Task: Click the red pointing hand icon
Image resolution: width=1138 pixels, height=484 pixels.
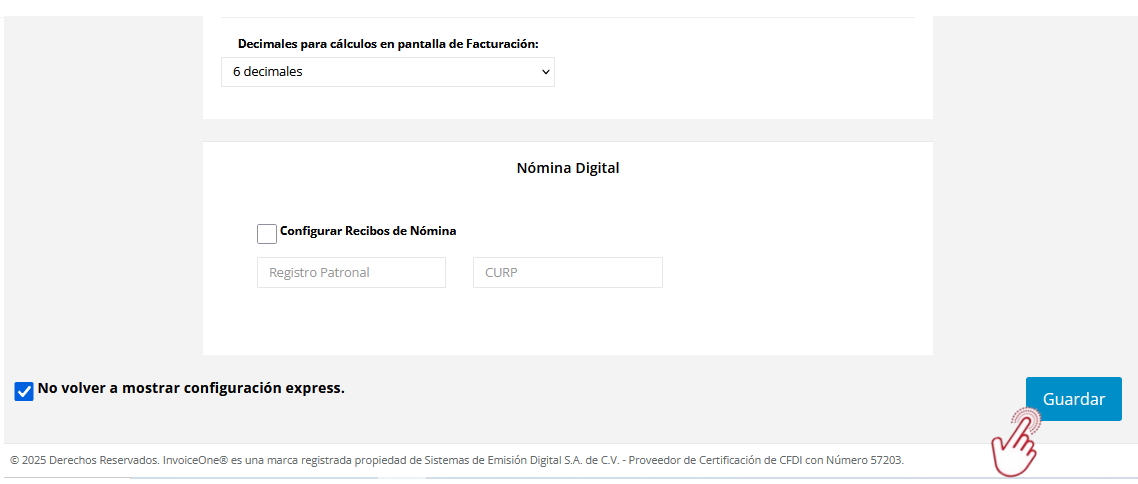Action: (1015, 441)
